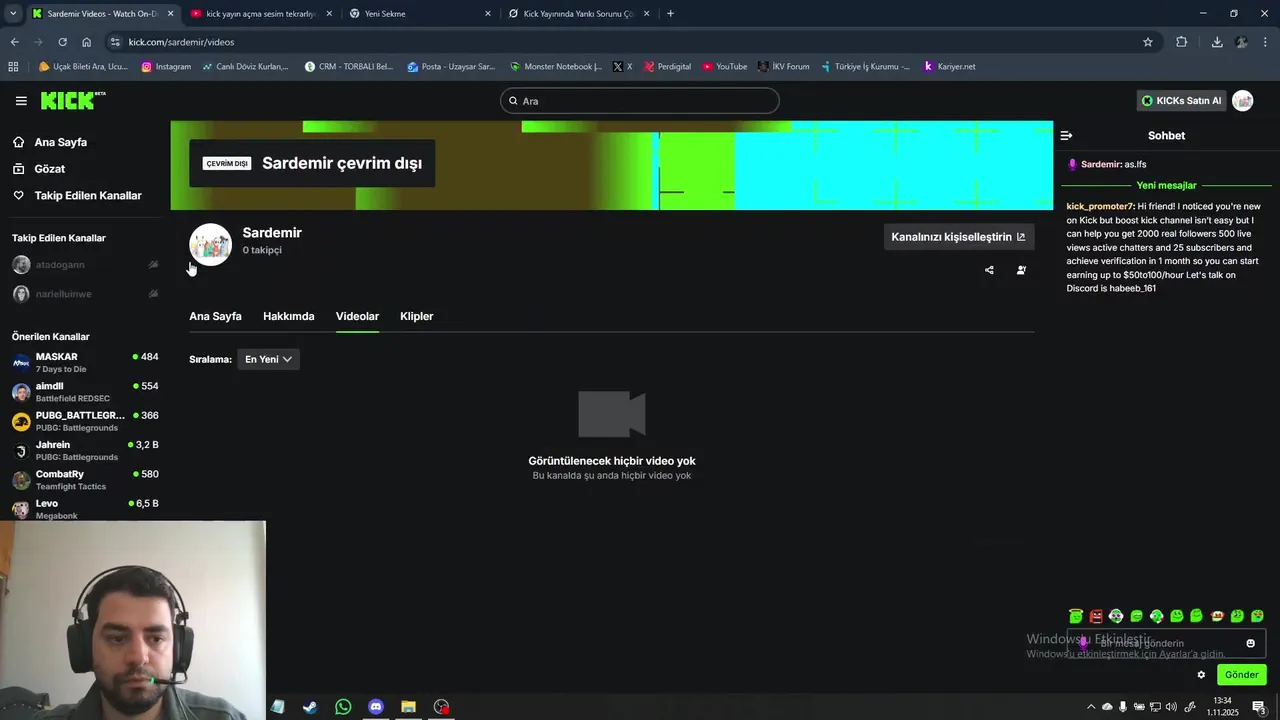The width and height of the screenshot is (1280, 720).
Task: Insert the crying emote at end of row
Action: pos(1257,616)
